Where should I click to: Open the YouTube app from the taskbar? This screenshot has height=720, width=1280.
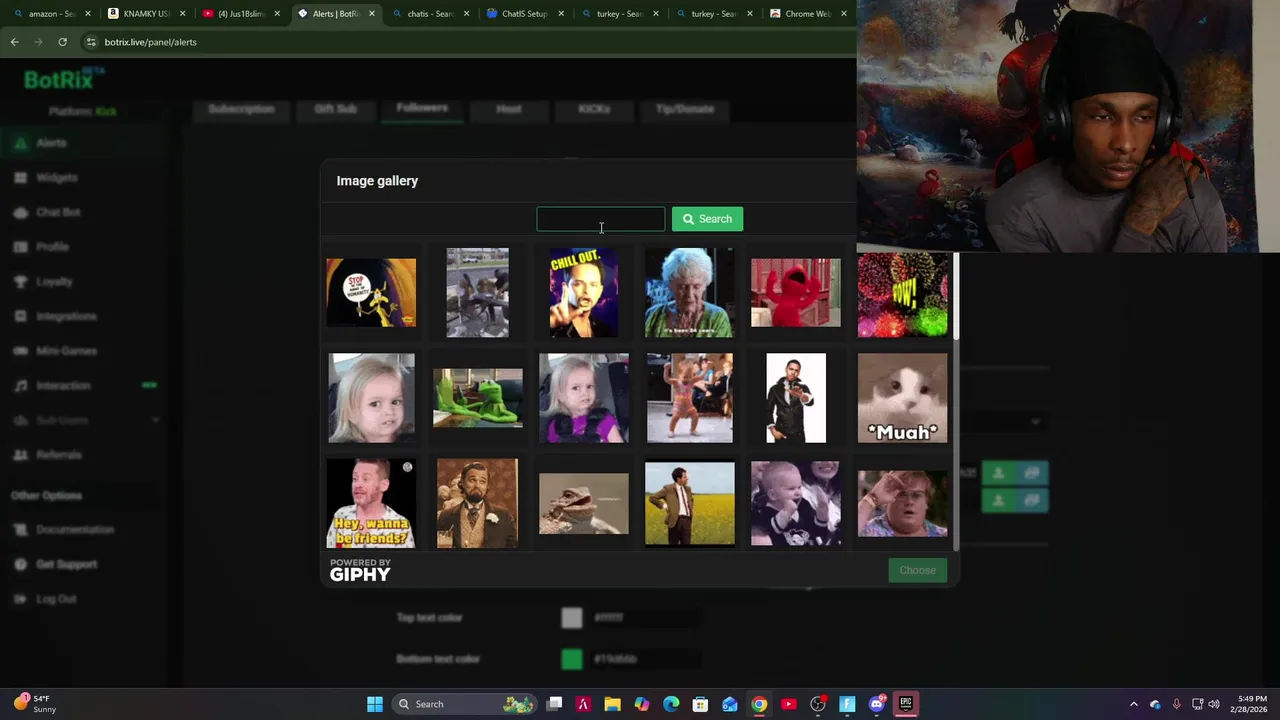click(789, 704)
